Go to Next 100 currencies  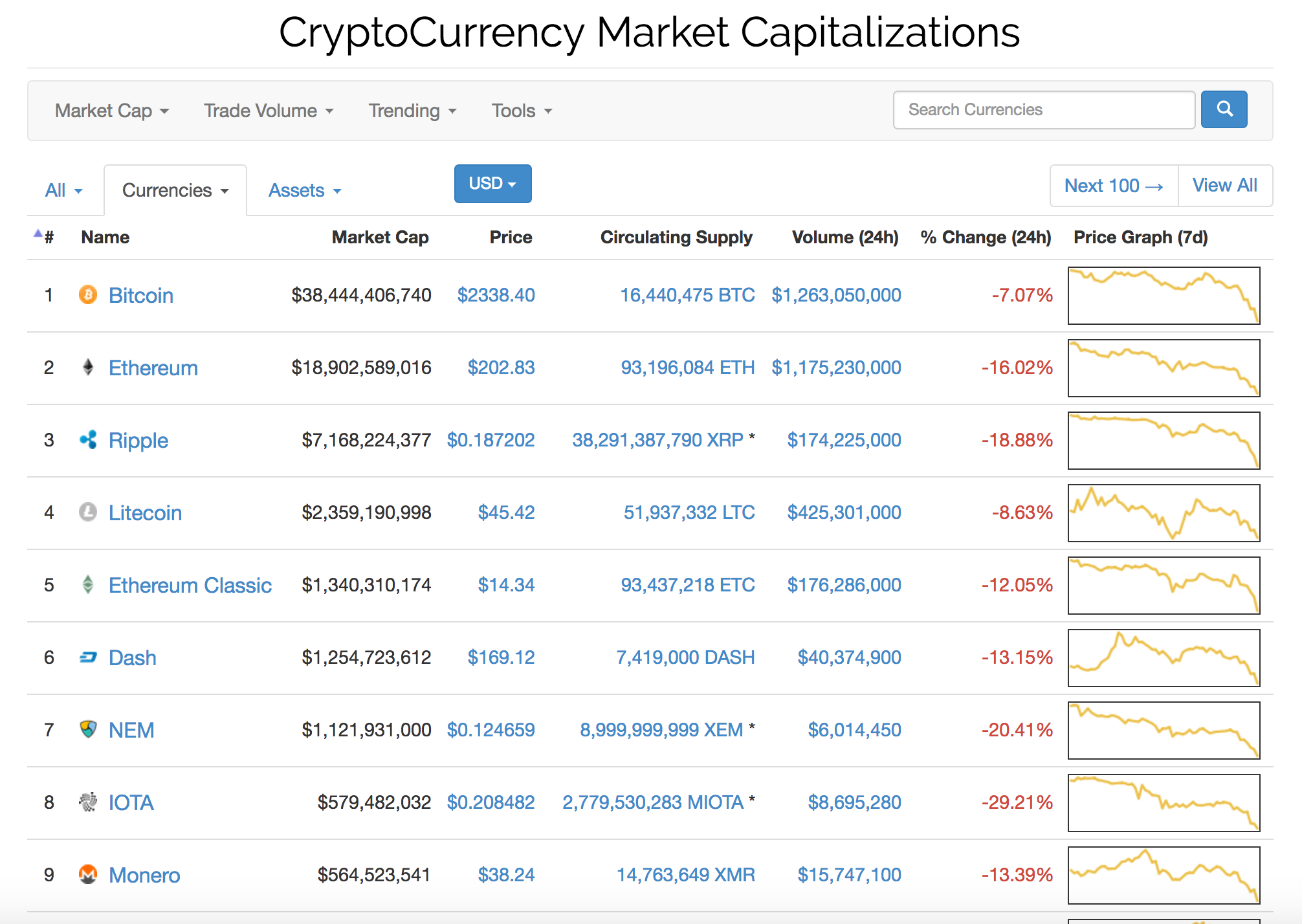pos(1114,186)
